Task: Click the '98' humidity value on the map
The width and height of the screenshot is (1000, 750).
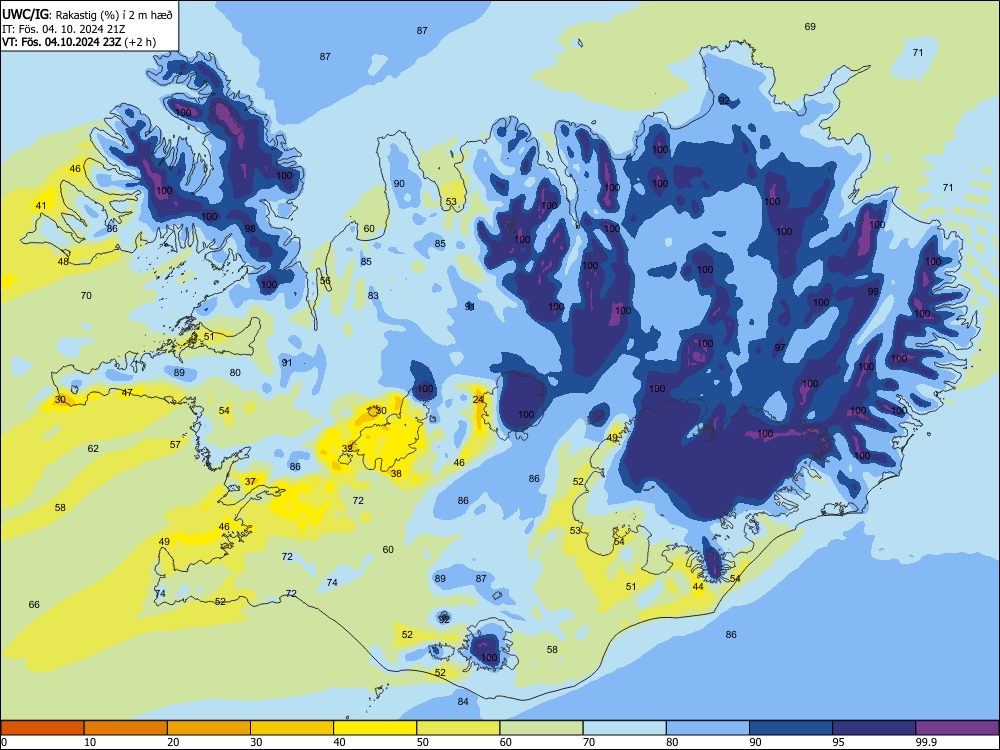Action: tap(250, 228)
